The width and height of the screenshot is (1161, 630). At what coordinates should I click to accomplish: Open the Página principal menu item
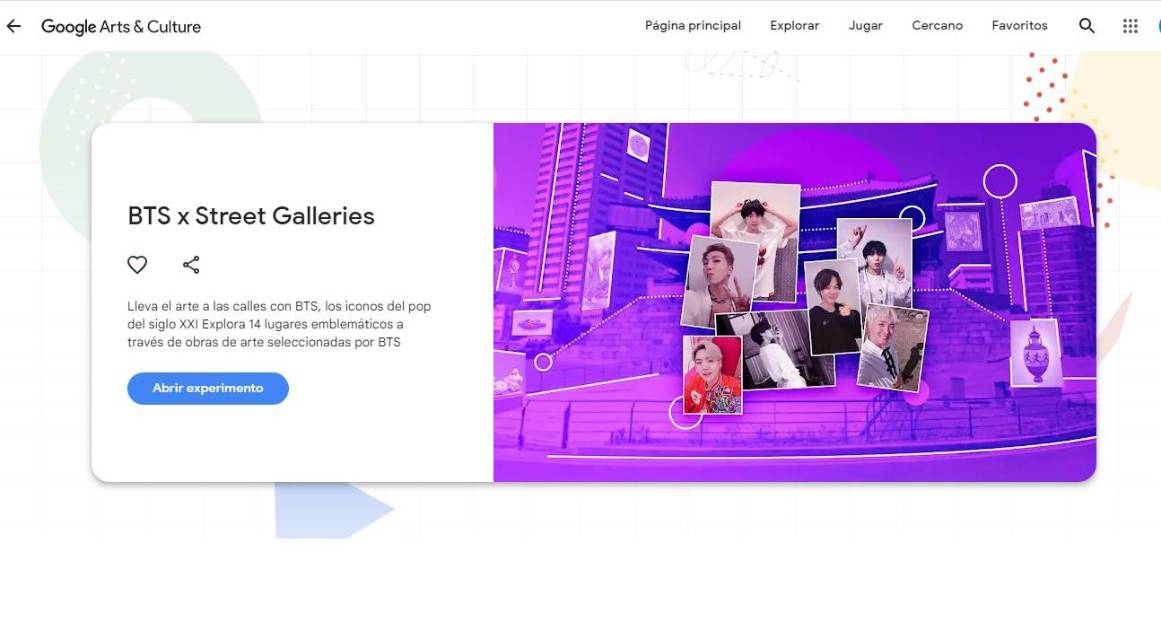[692, 25]
